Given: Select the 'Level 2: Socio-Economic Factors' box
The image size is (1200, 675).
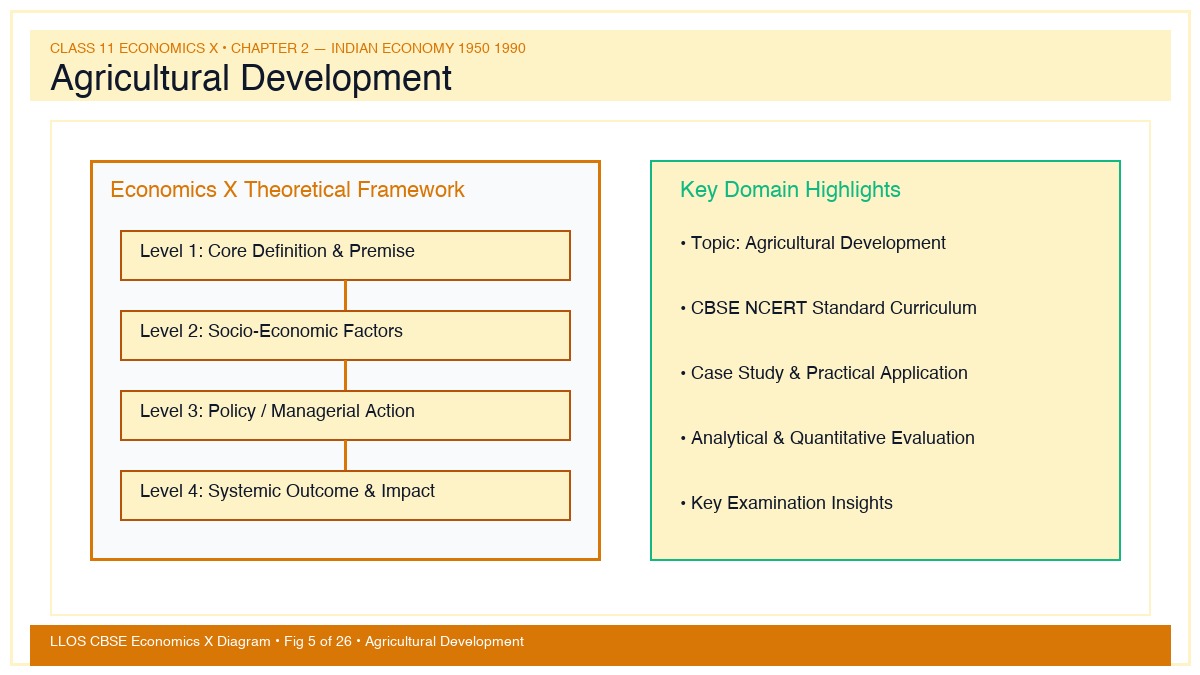Looking at the screenshot, I should tap(345, 335).
